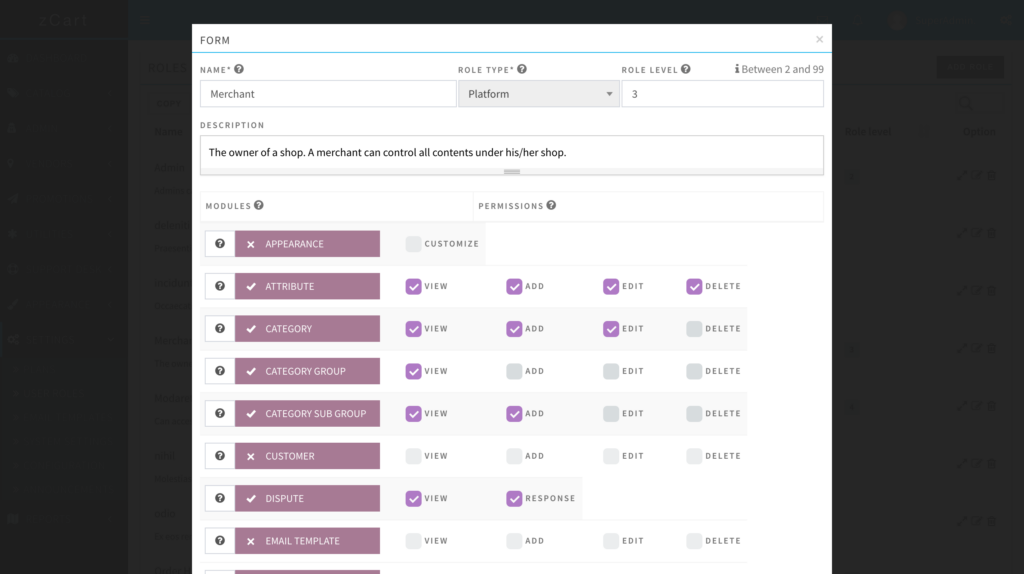Disable the Email Template module button
This screenshot has height=574, width=1024.
click(x=307, y=541)
